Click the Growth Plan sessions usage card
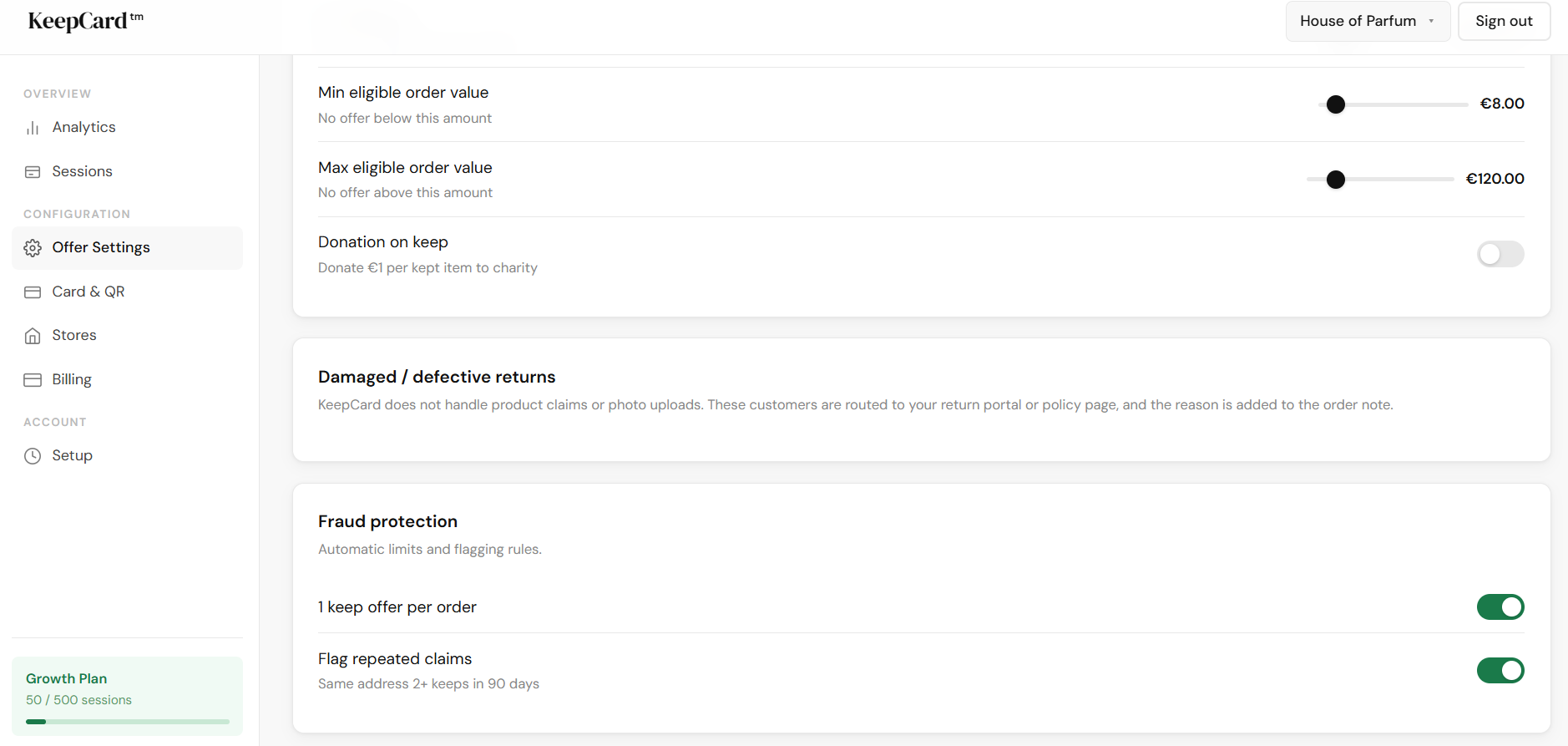The width and height of the screenshot is (1568, 746). tap(127, 696)
